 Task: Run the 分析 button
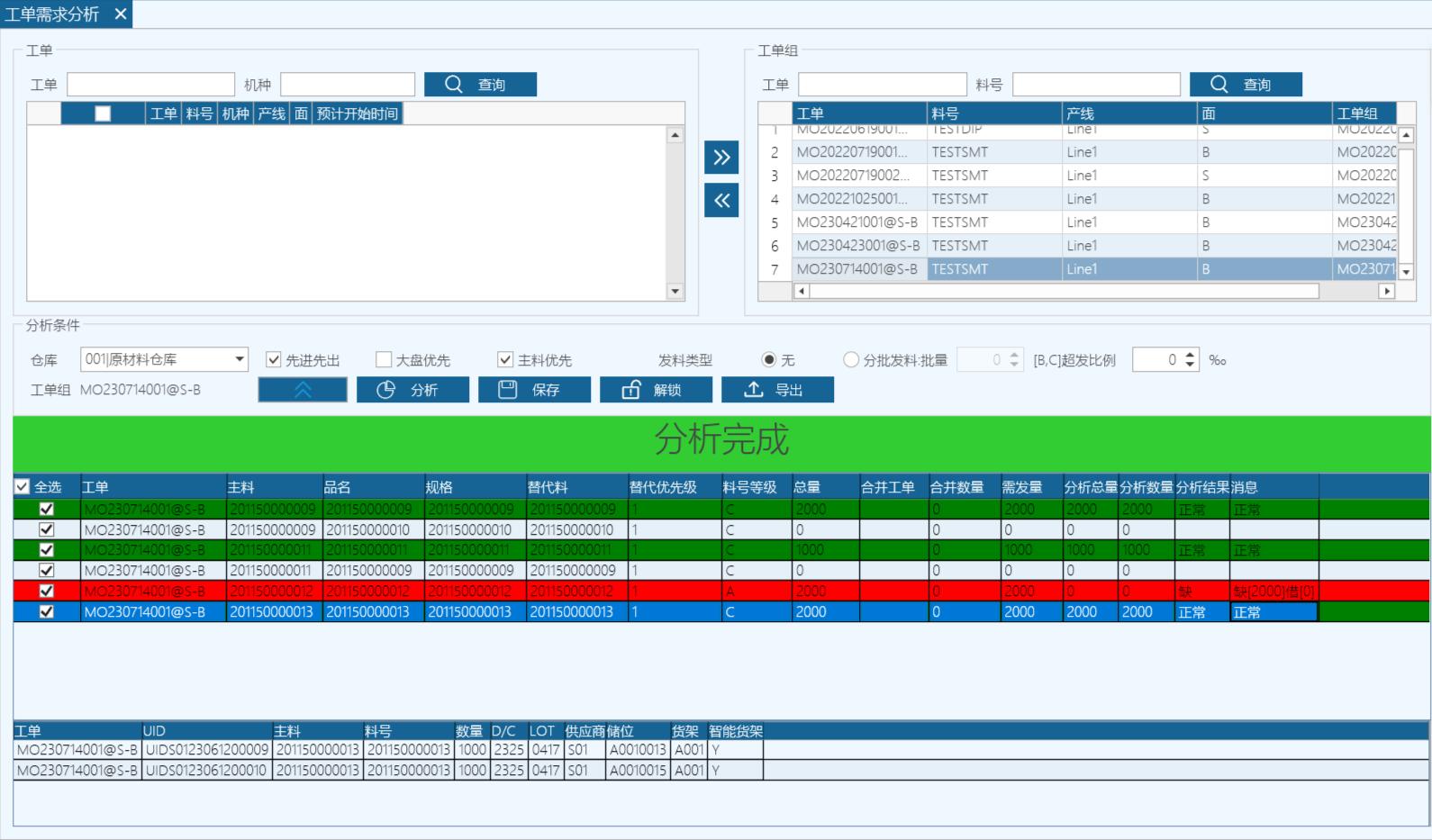point(412,390)
